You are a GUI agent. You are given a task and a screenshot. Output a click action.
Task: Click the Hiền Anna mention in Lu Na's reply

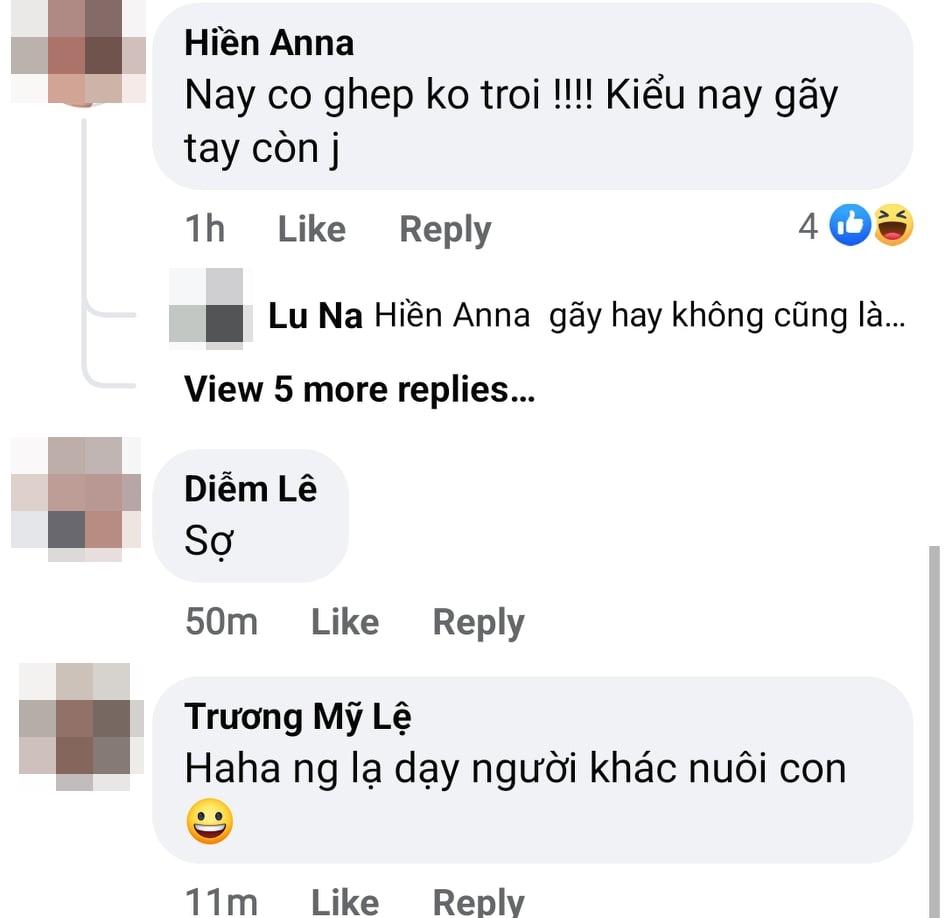[x=451, y=315]
